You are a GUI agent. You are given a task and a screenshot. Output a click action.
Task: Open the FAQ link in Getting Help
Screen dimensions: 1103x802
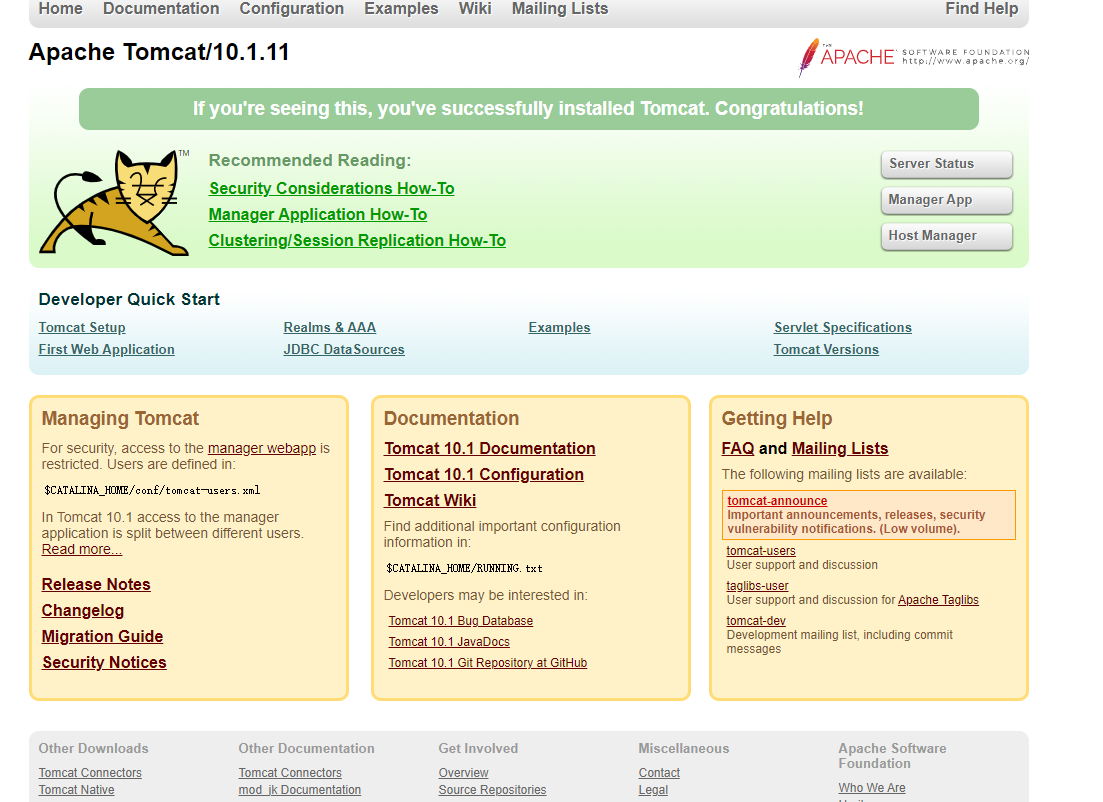coord(738,449)
